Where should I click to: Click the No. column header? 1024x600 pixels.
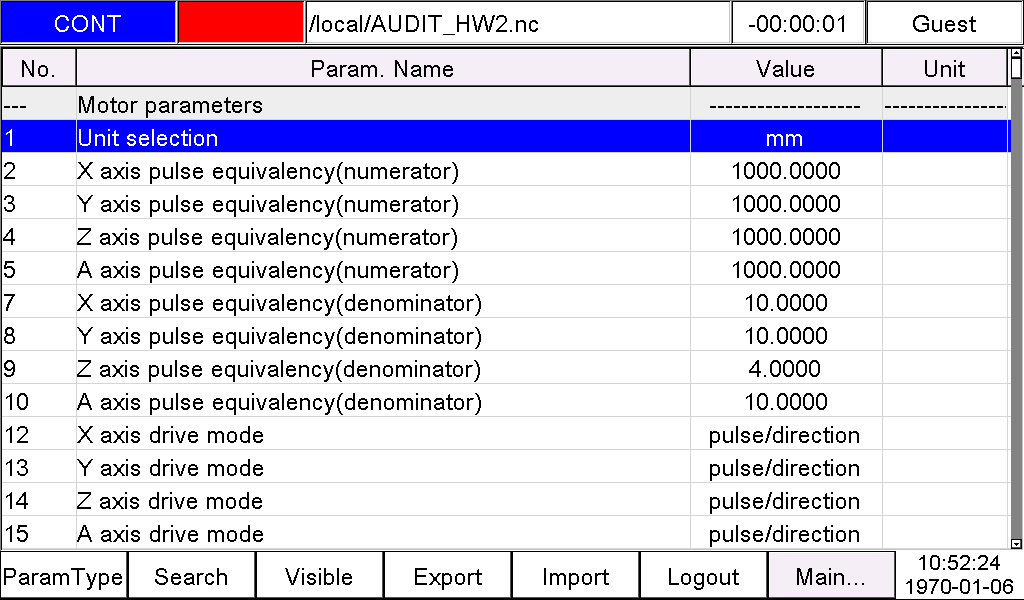39,69
